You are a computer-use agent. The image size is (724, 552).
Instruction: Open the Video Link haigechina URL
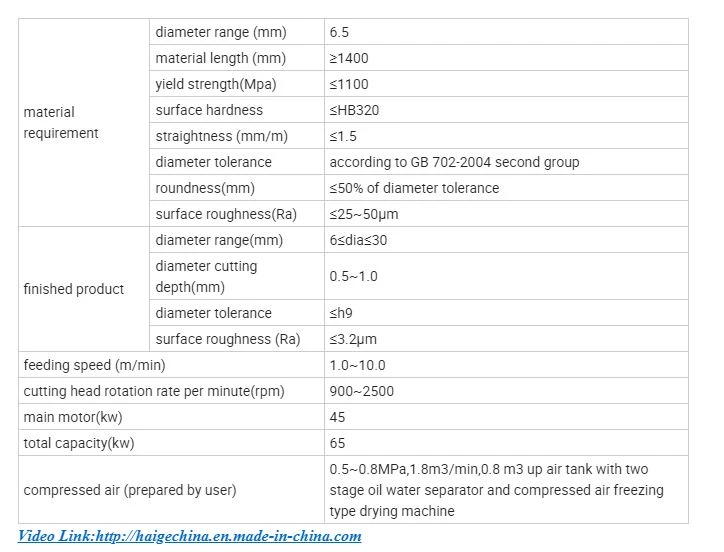(190, 536)
